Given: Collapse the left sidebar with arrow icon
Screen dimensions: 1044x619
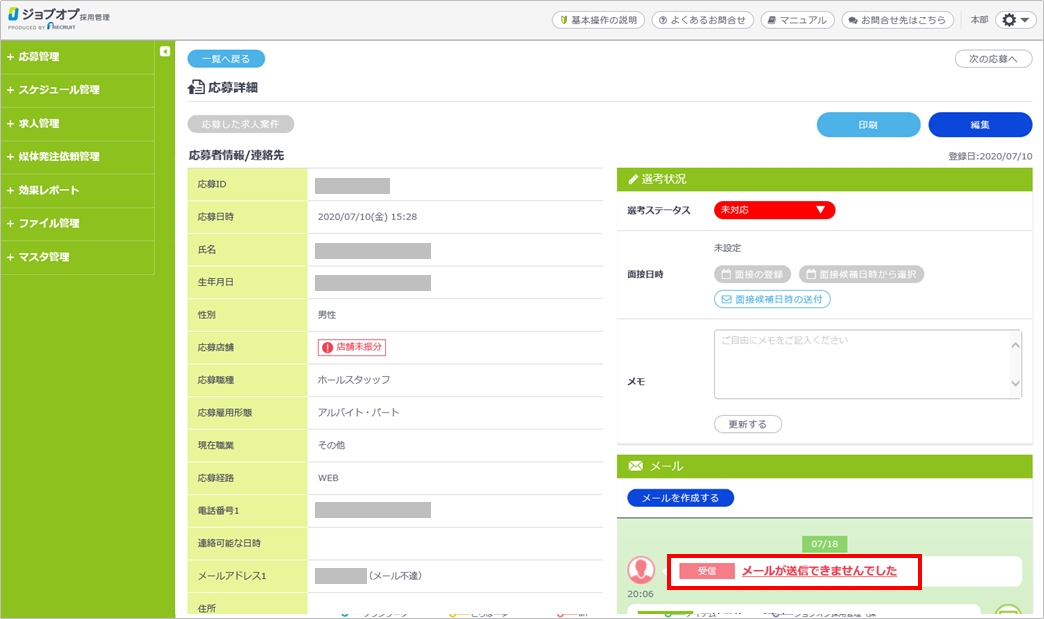Looking at the screenshot, I should point(165,51).
